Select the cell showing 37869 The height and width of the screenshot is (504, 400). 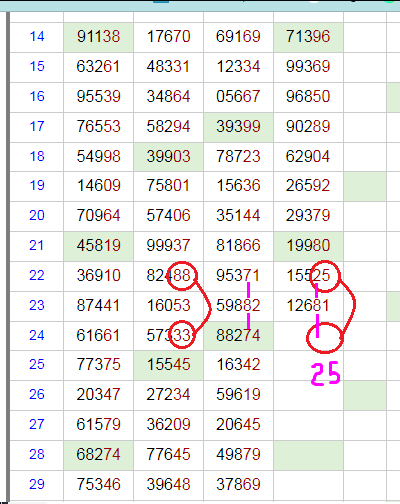[238, 485]
